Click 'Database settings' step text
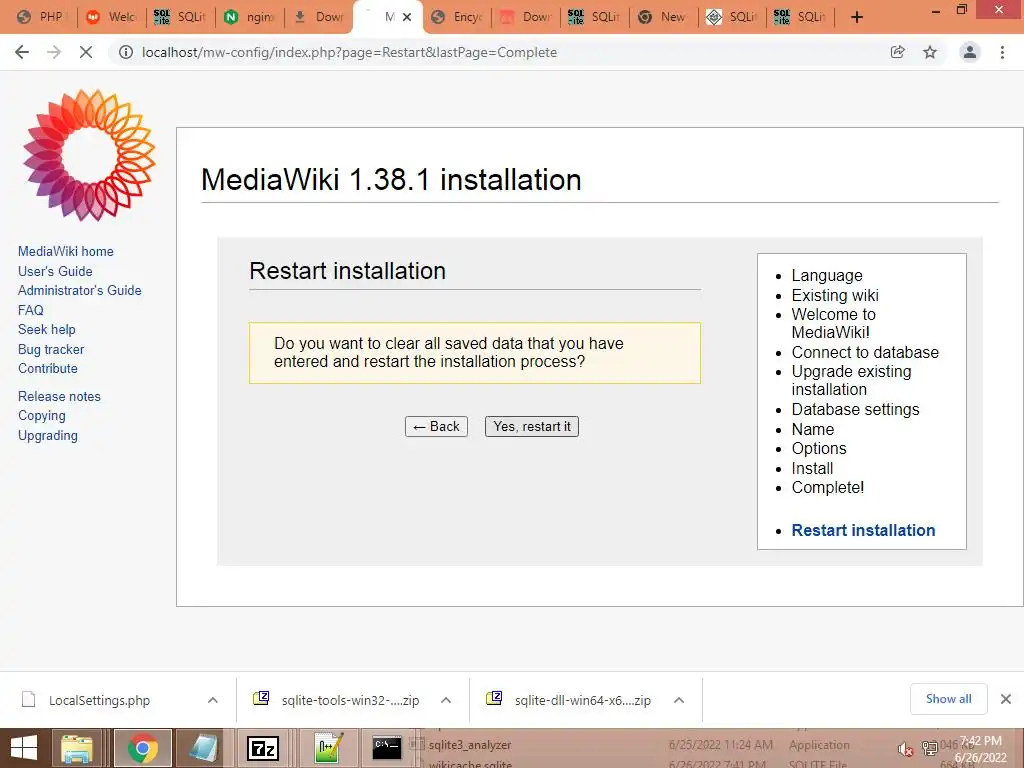This screenshot has height=768, width=1024. pyautogui.click(x=855, y=409)
